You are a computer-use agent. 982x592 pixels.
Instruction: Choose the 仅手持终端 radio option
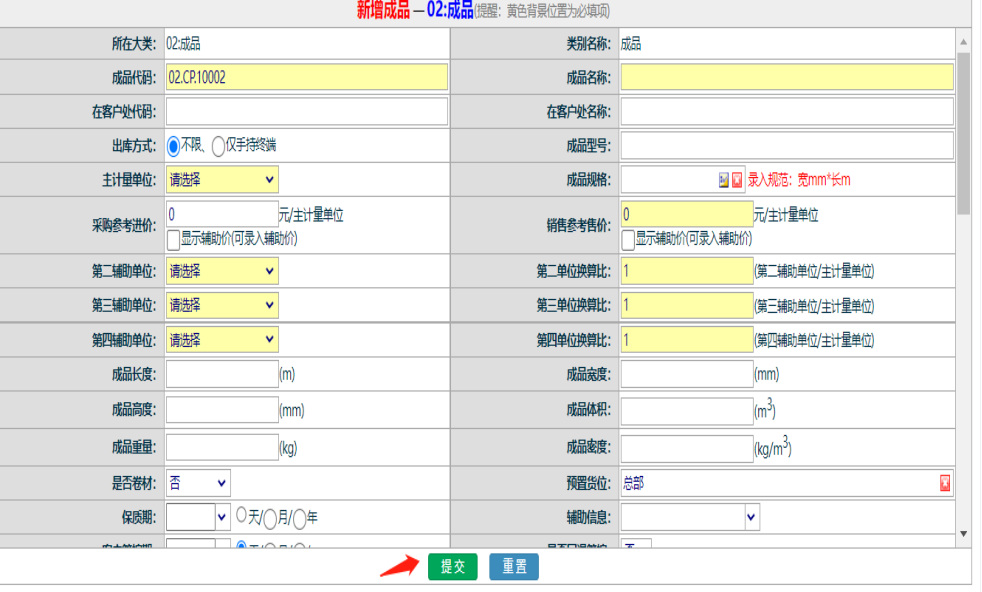click(218, 146)
